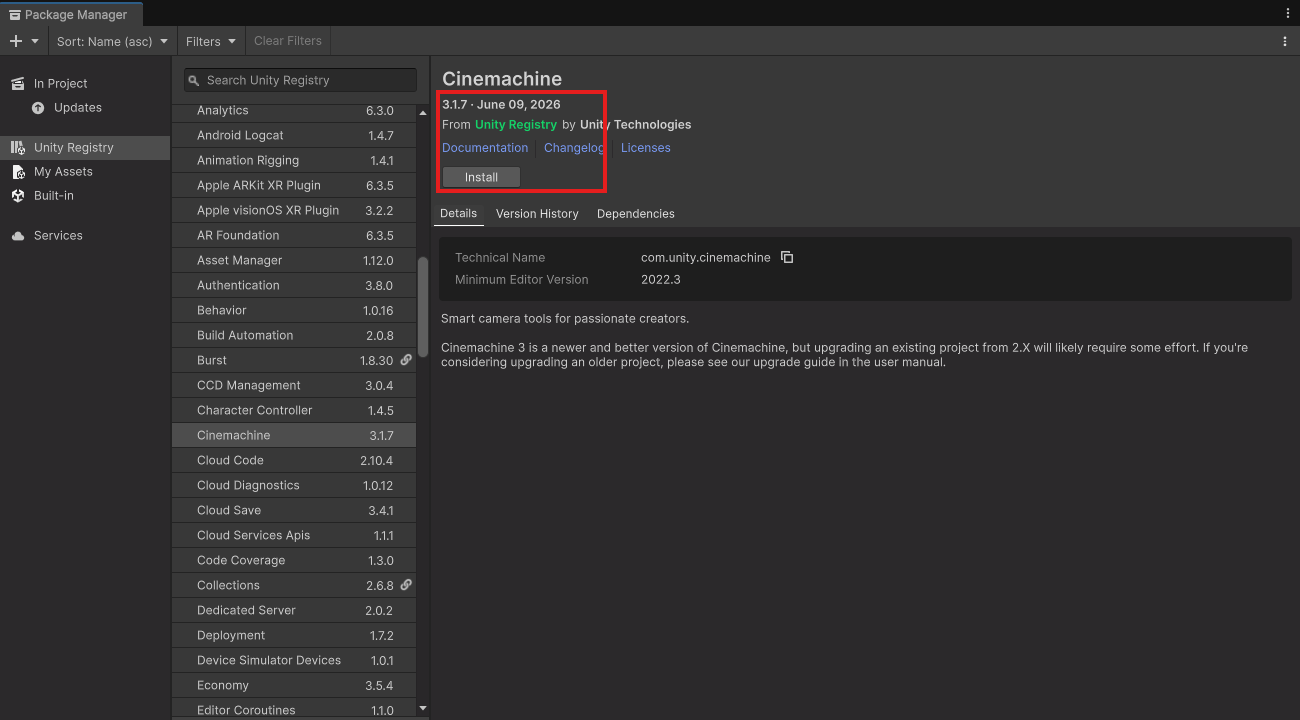Screen dimensions: 1300x720
Task: Switch to the Version History tab
Action: 537,213
